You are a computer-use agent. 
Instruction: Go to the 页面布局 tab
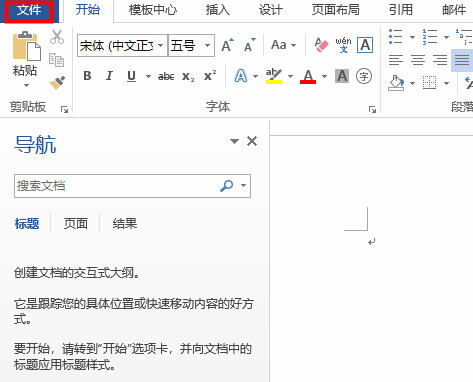(336, 10)
